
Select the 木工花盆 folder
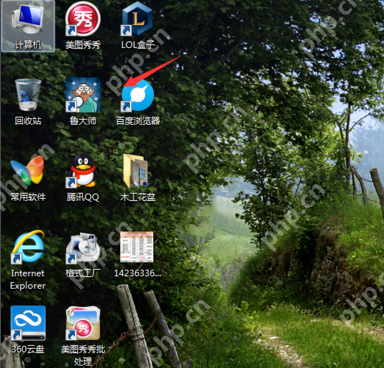(136, 171)
